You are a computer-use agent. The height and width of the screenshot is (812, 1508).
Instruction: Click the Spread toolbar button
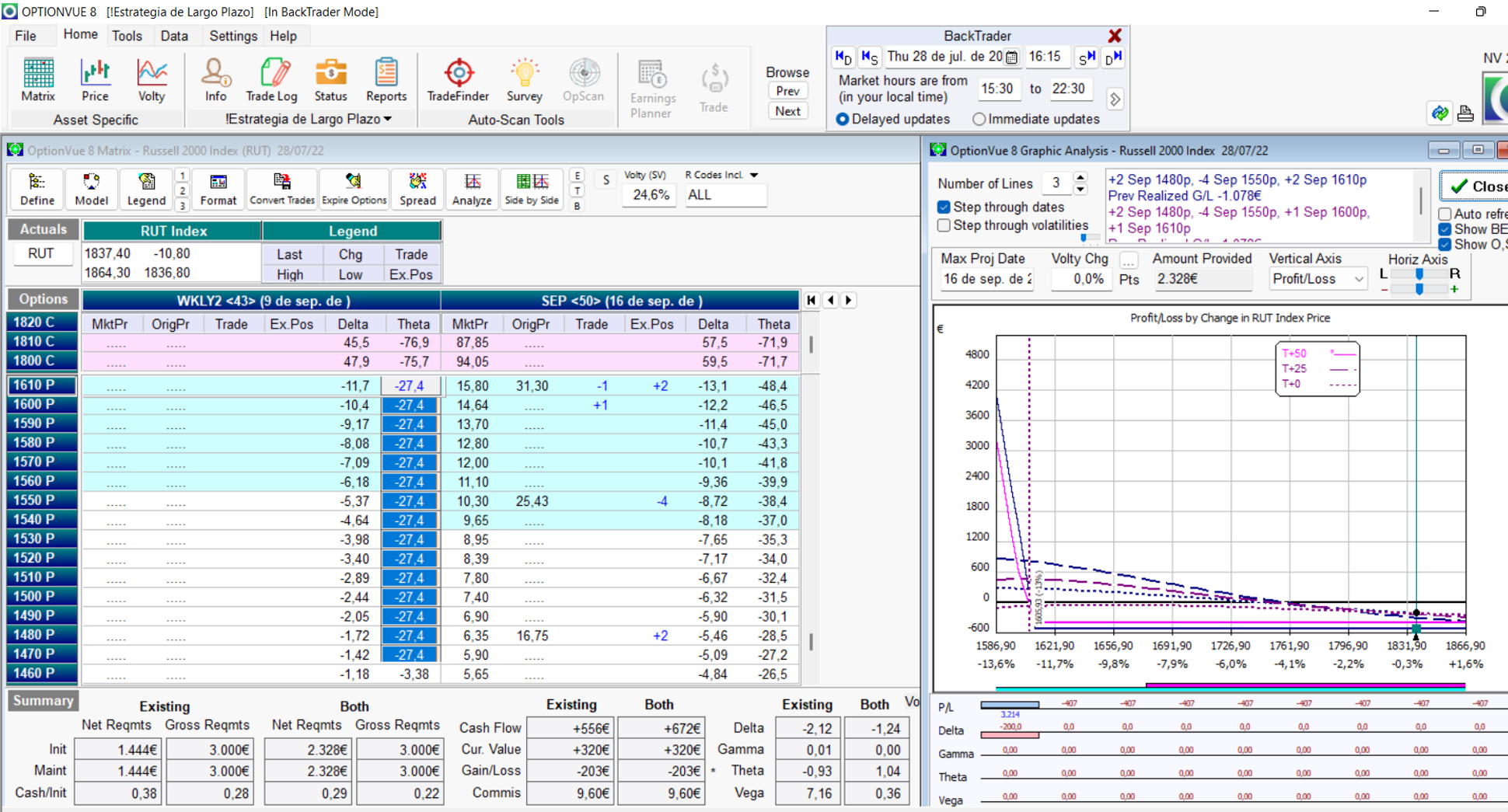click(x=417, y=189)
